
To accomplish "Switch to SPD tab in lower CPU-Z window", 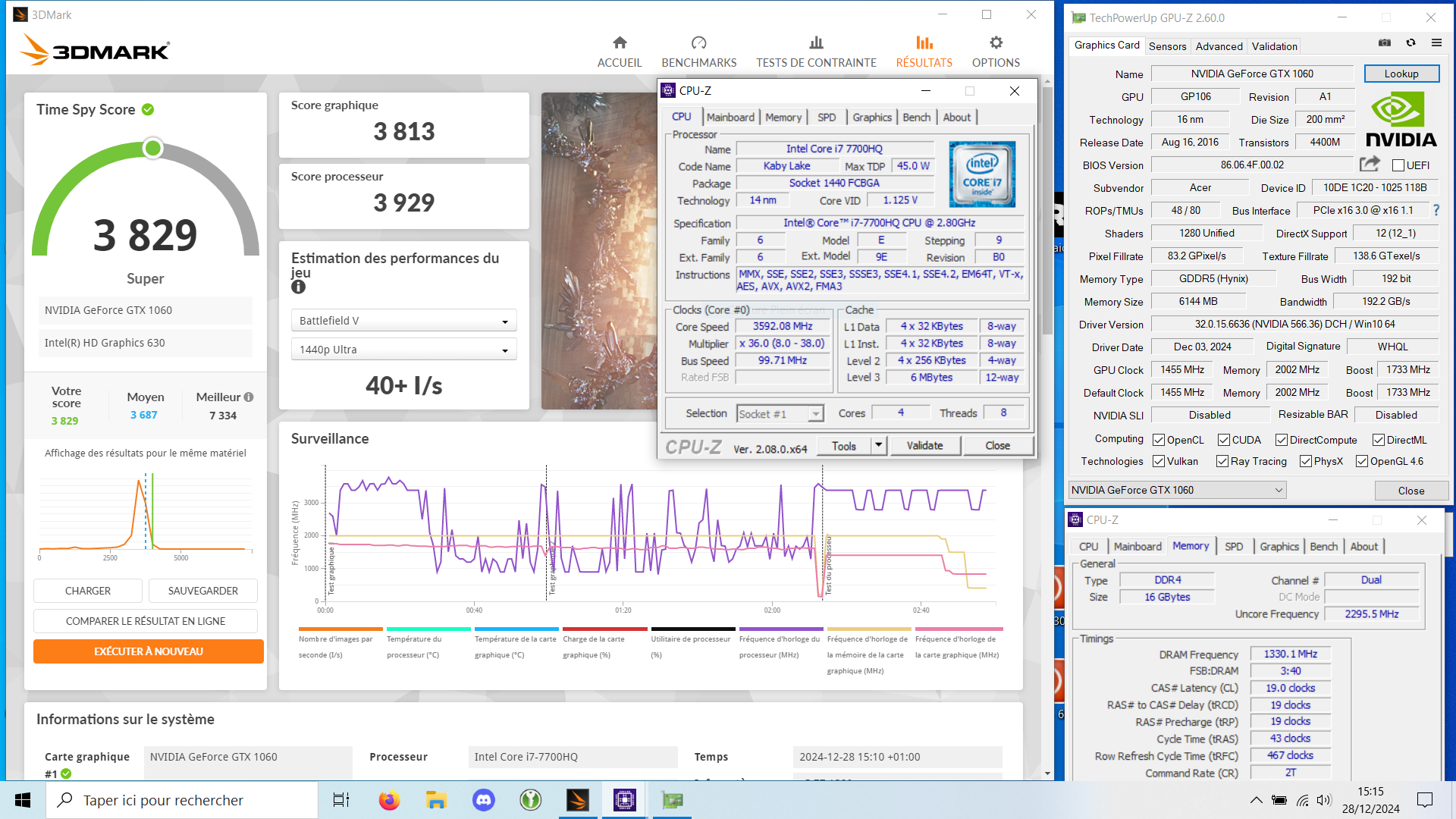I will tap(1233, 546).
